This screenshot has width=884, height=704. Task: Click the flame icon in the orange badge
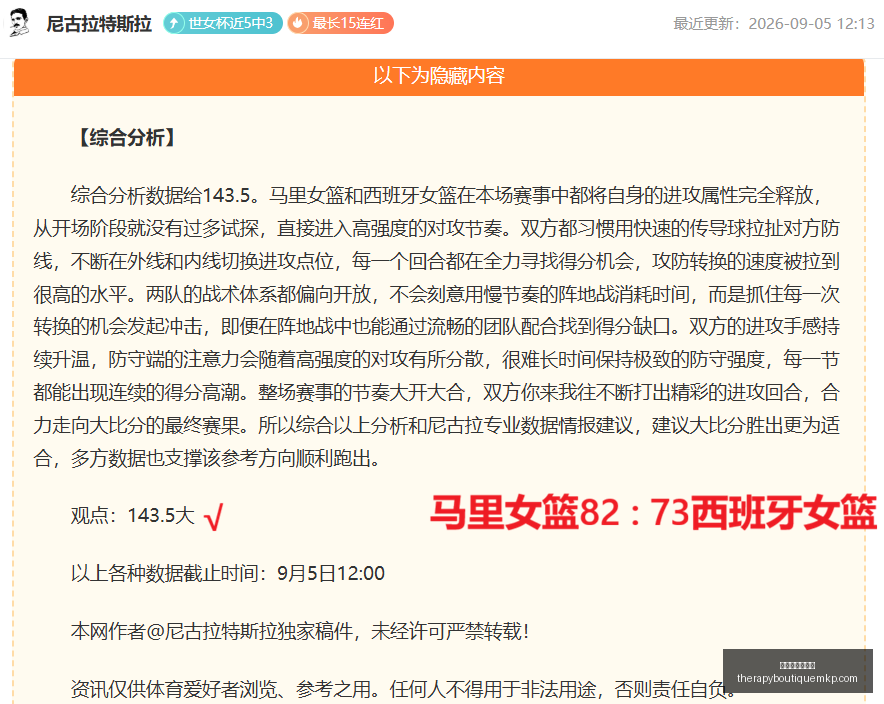pos(298,23)
